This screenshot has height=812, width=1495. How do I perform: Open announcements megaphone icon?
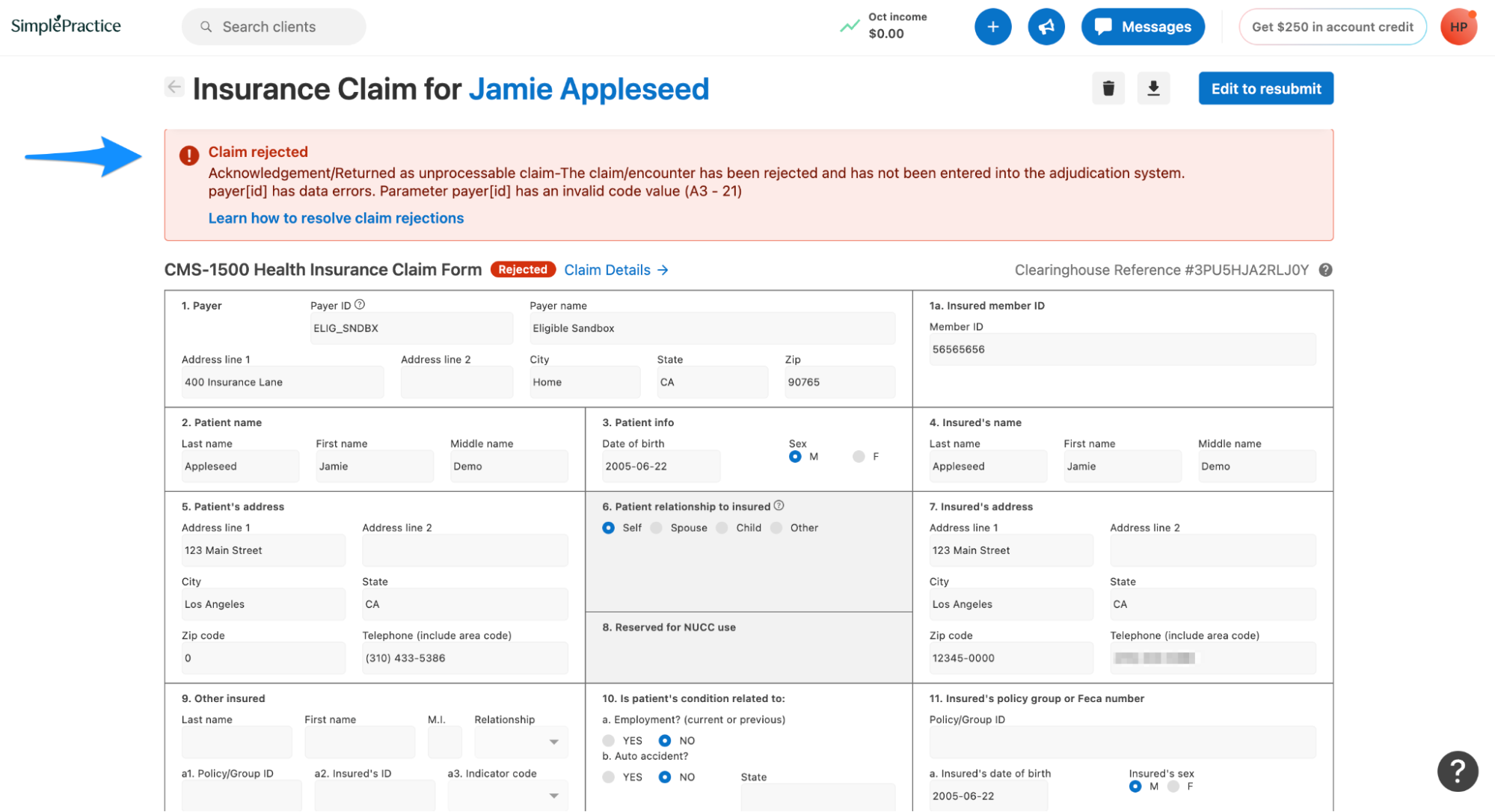[x=1046, y=27]
